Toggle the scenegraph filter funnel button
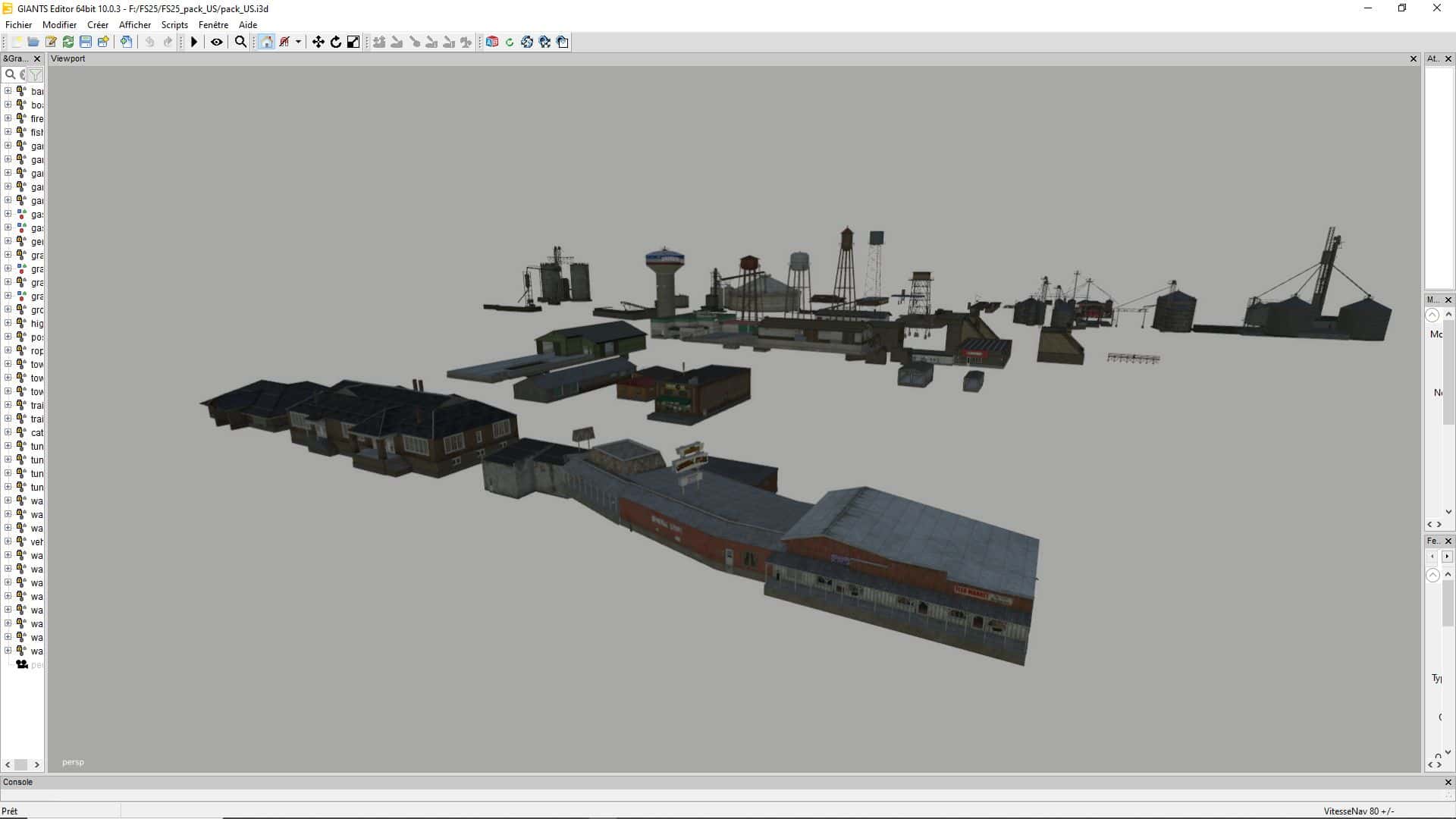Image resolution: width=1456 pixels, height=819 pixels. pos(36,74)
